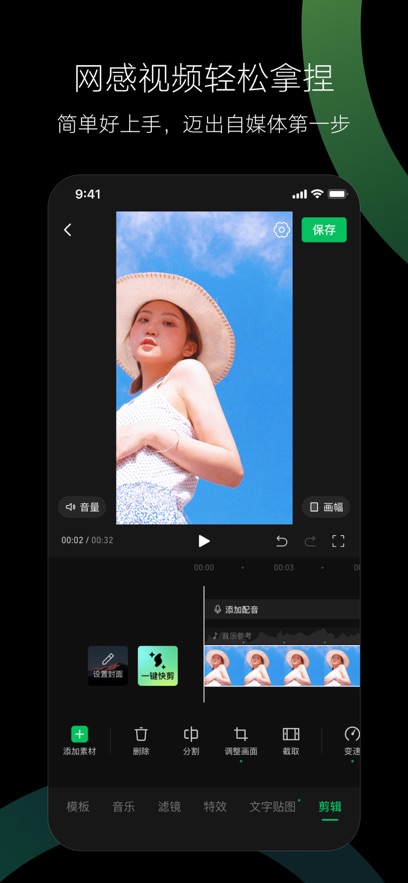408x883 pixels.
Task: Tap 添加配音 voiceover track
Action: (283, 609)
